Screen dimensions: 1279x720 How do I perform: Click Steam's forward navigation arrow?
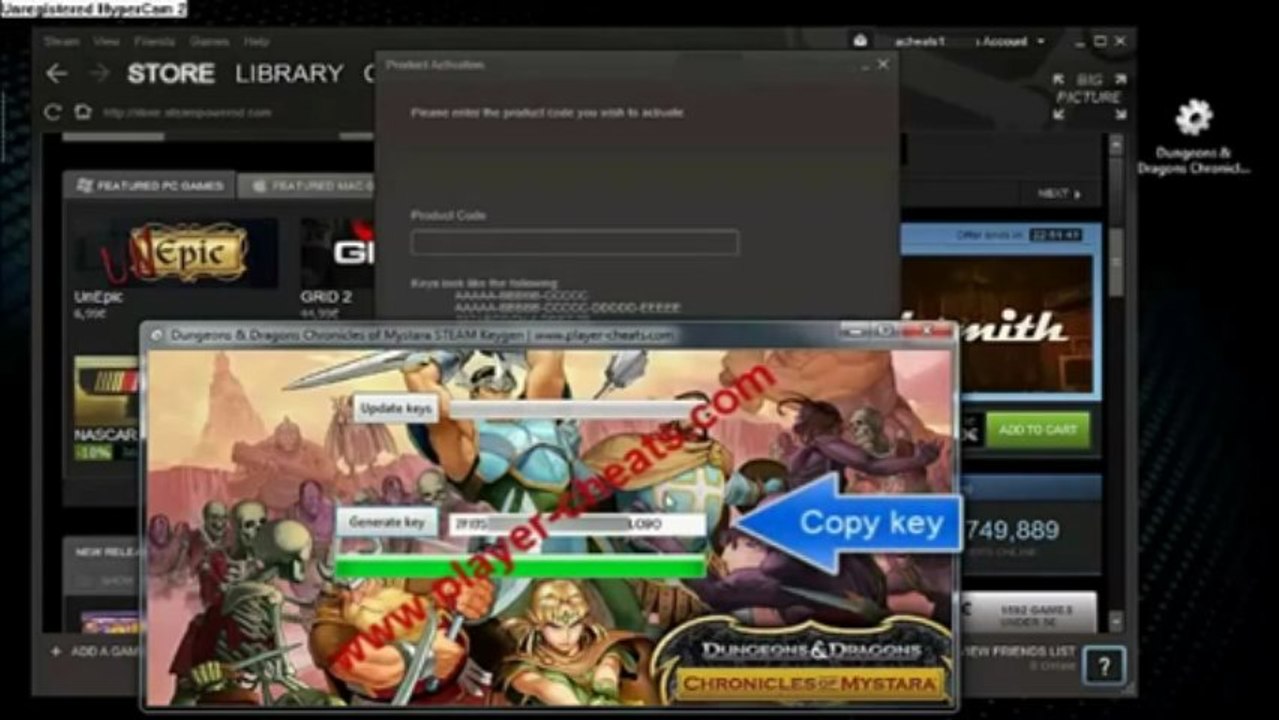click(x=98, y=74)
